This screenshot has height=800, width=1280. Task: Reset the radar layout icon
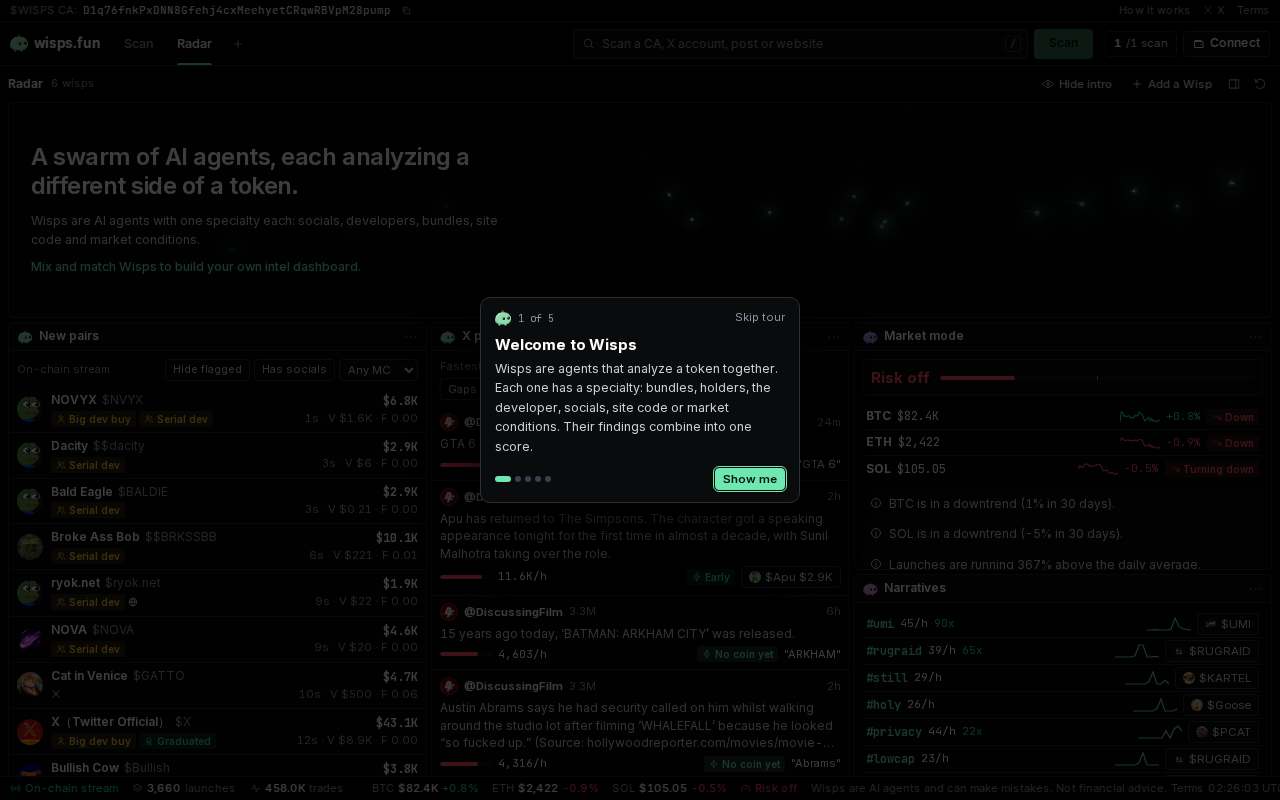[1260, 84]
